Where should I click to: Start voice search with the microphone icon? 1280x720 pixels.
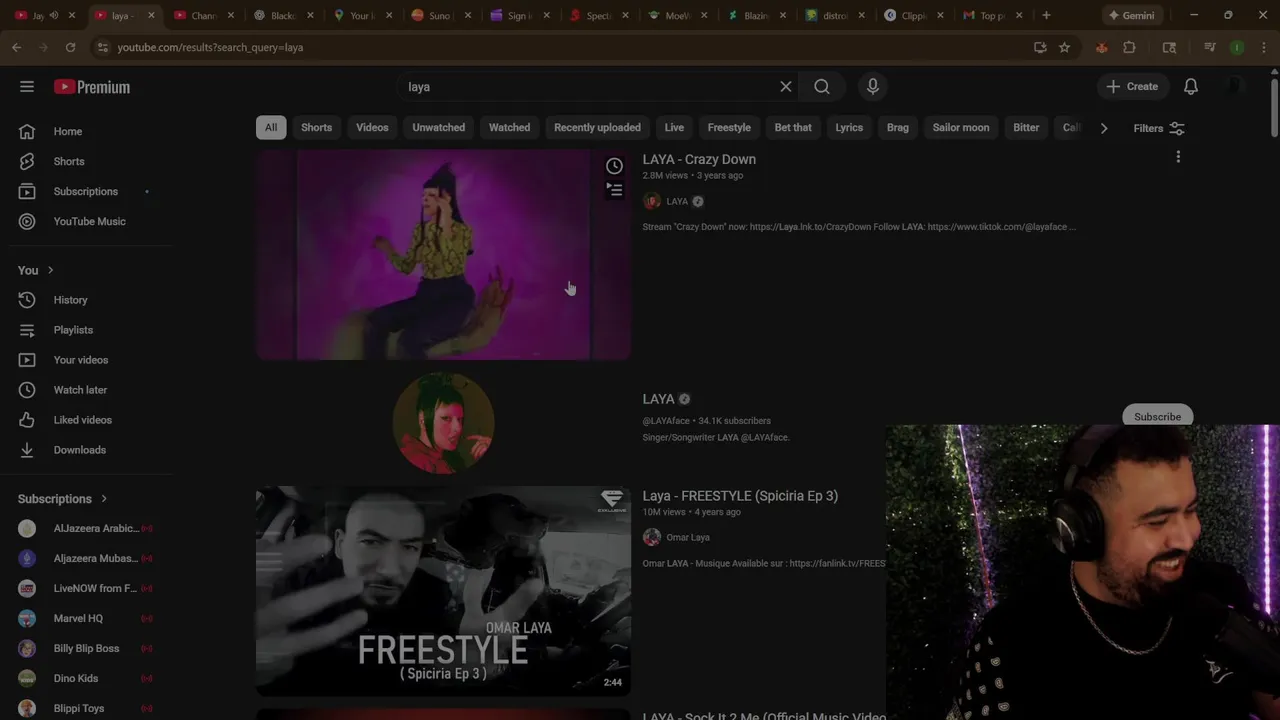[x=873, y=87]
